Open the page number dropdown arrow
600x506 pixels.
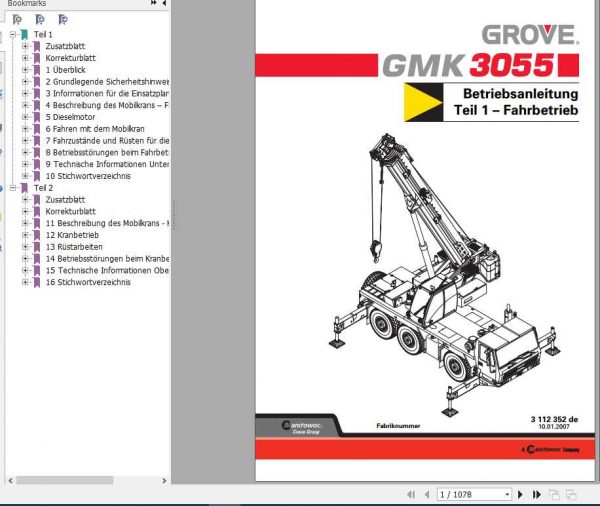[x=507, y=495]
